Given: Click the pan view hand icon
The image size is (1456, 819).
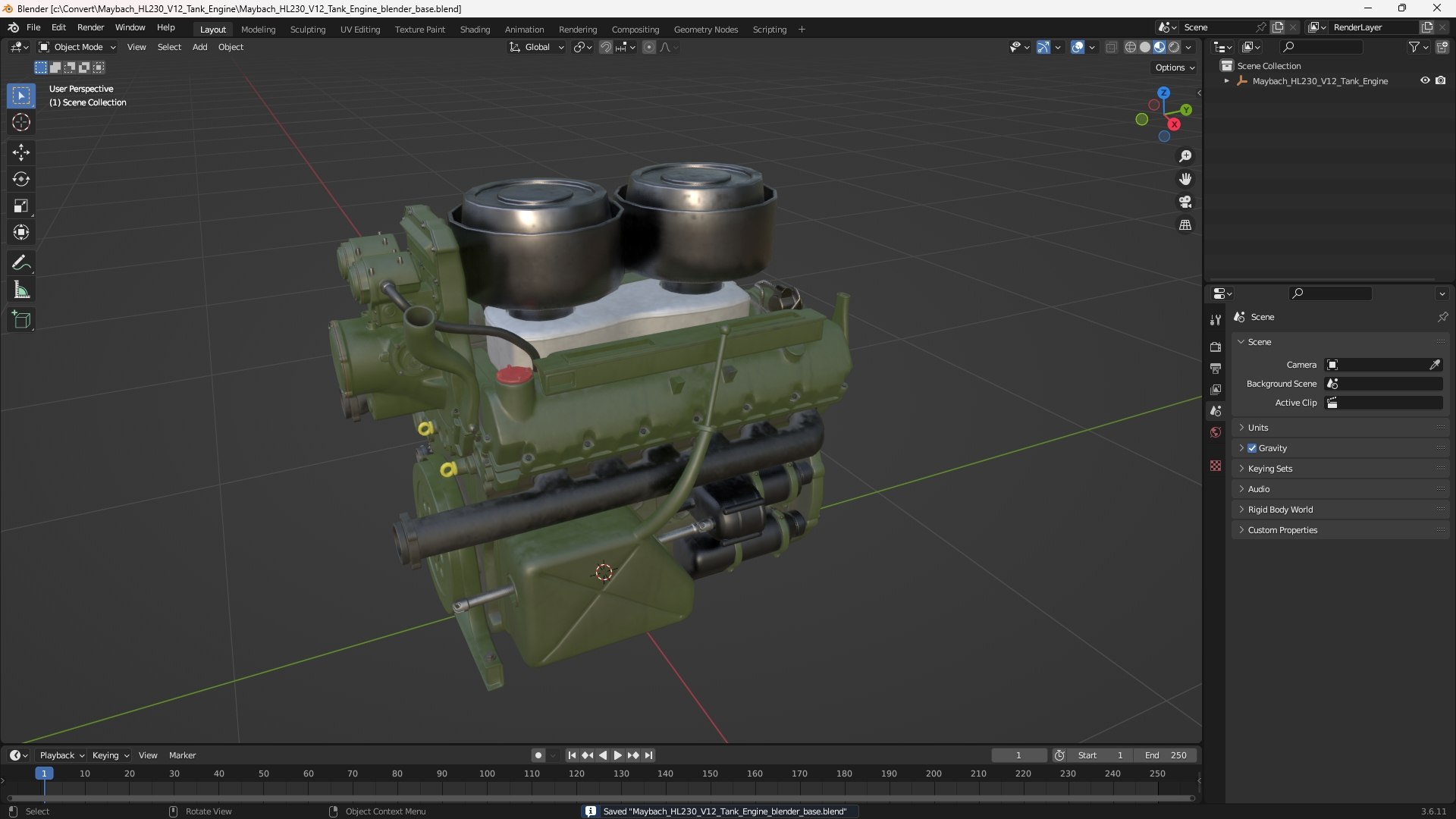Looking at the screenshot, I should coord(1185,179).
